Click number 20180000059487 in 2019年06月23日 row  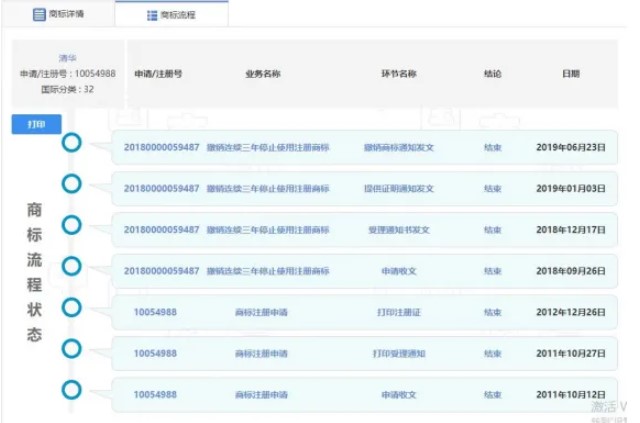click(162, 147)
